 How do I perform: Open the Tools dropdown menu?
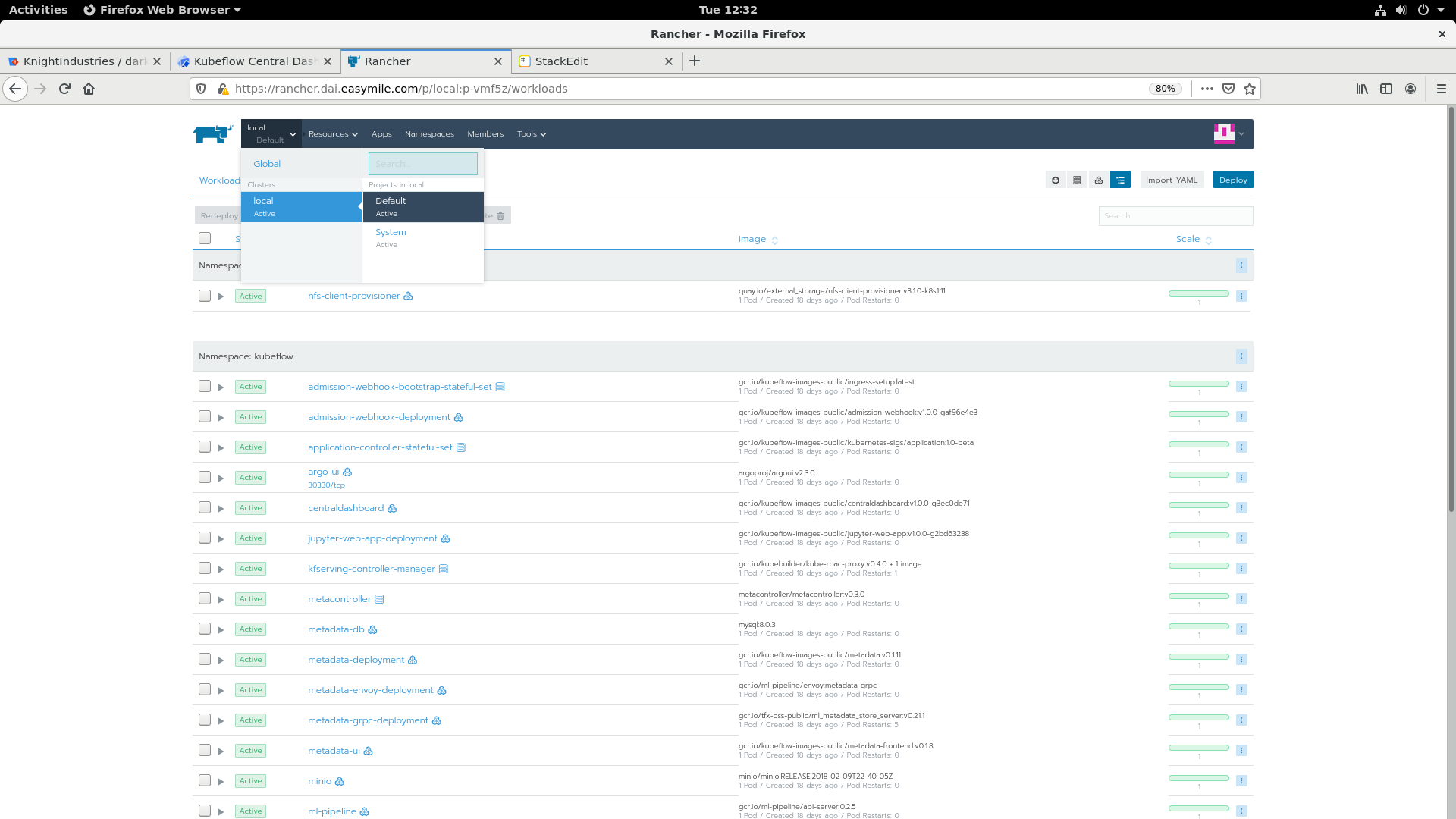coord(531,134)
